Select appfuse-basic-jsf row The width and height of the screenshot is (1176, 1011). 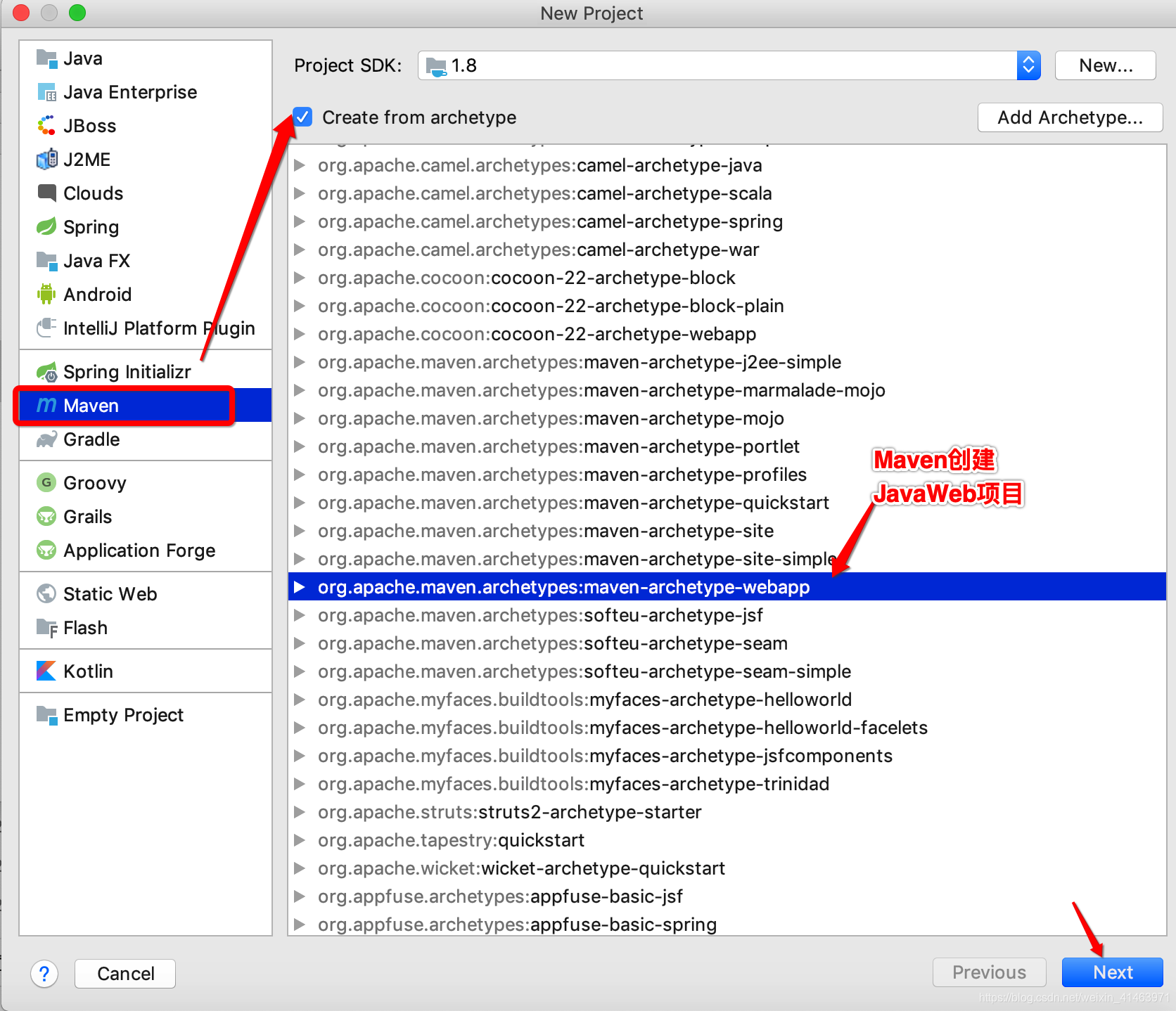[727, 896]
